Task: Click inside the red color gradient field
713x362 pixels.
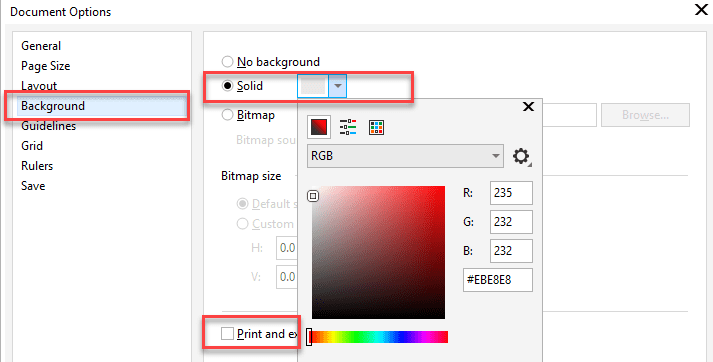Action: [378, 252]
